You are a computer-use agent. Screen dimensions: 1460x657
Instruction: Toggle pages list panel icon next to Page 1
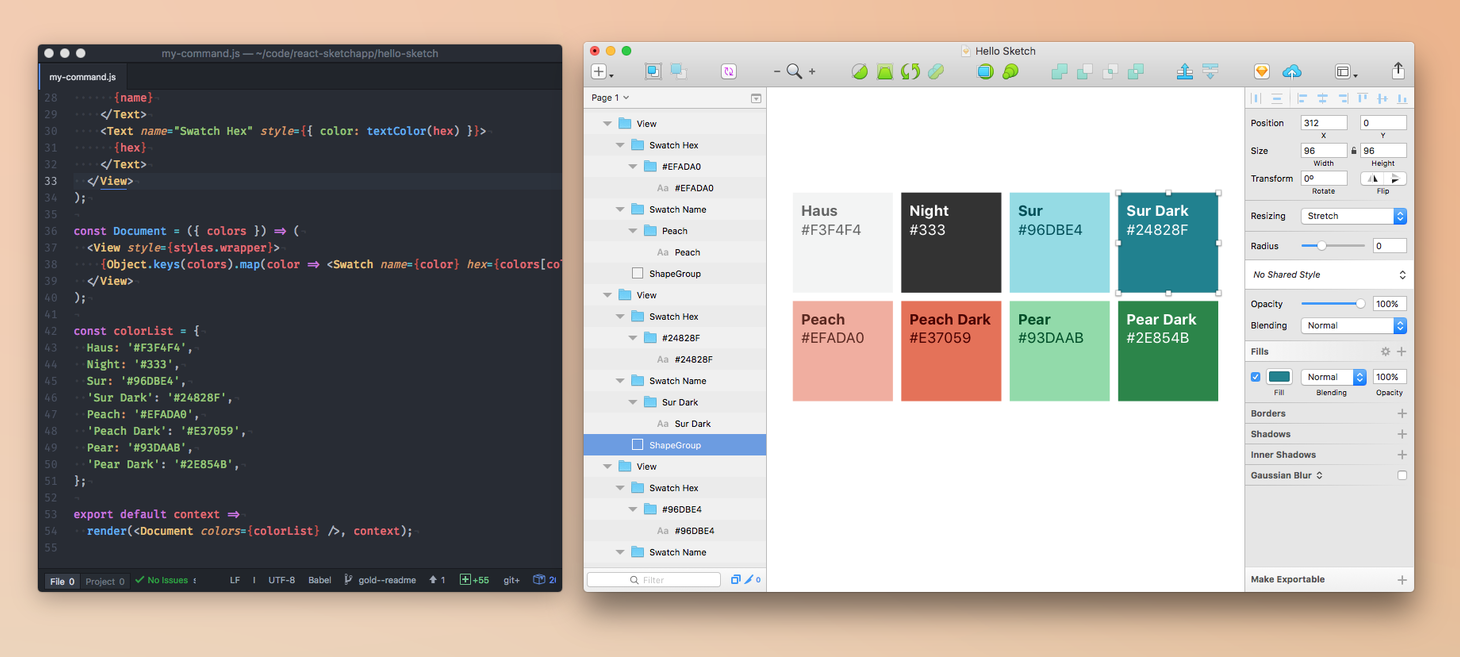pyautogui.click(x=756, y=98)
